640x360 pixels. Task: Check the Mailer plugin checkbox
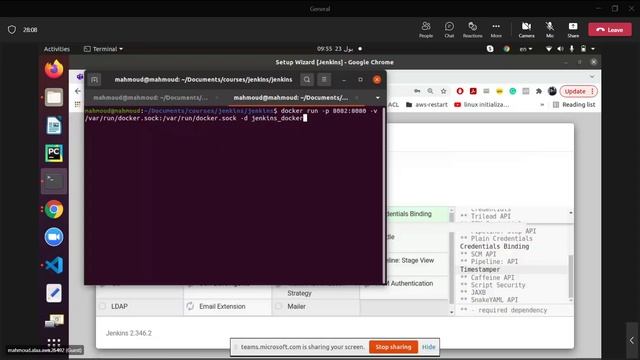click(279, 306)
